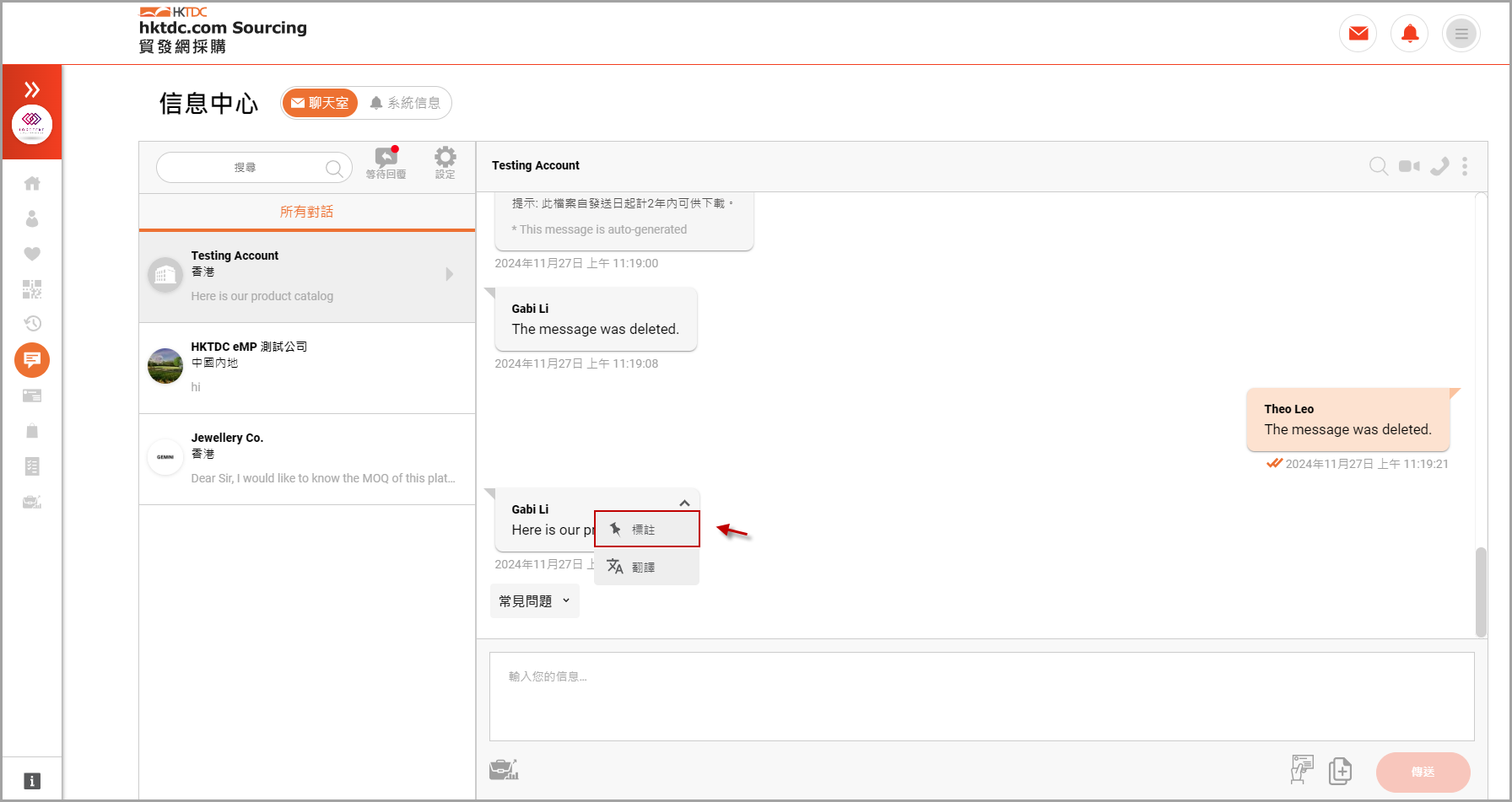
Task: Open the briefcase chart icon in sidebar
Action: coord(32,502)
